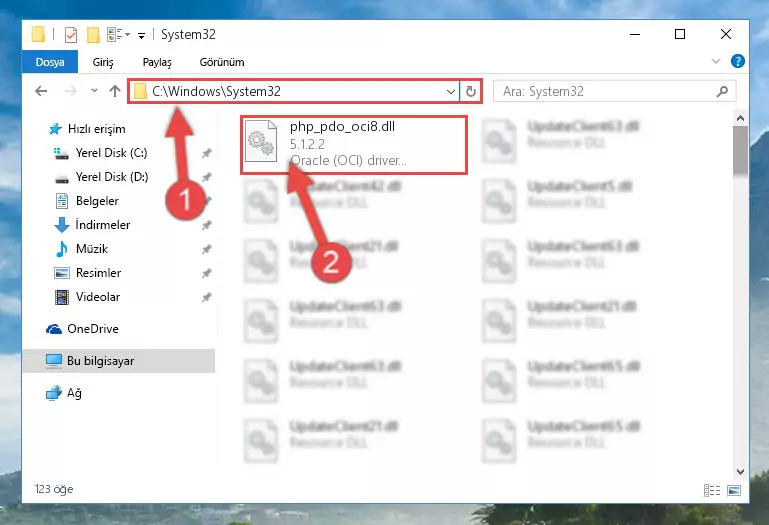The width and height of the screenshot is (769, 525).
Task: Switch to large icons view in the status bar
Action: click(x=734, y=490)
